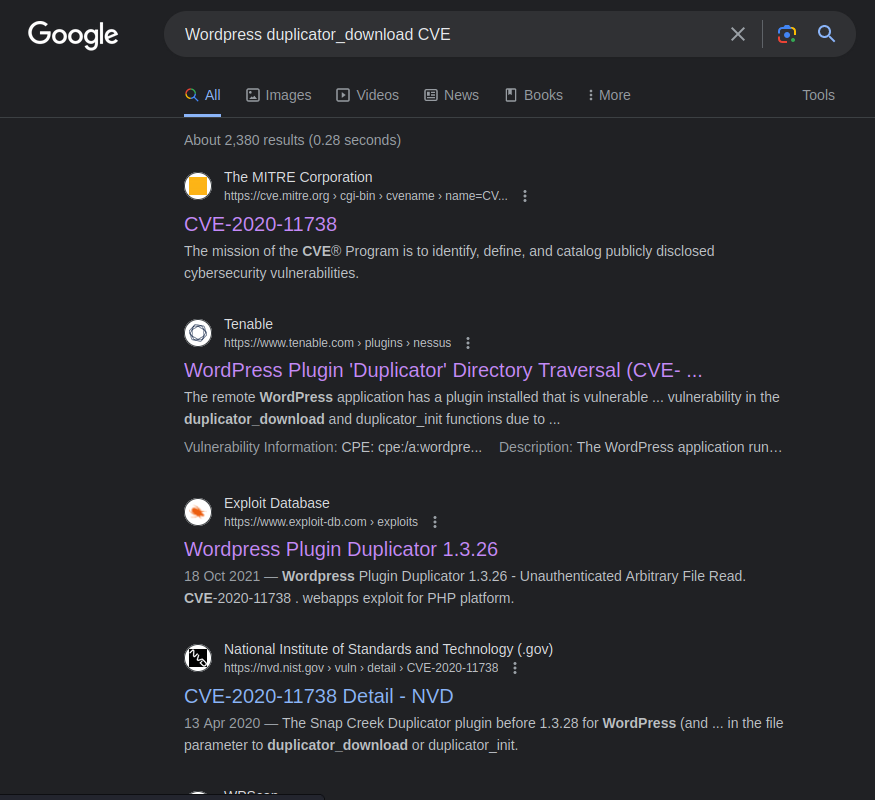Click the cve.mitre.org URL breadcrumb

366,196
